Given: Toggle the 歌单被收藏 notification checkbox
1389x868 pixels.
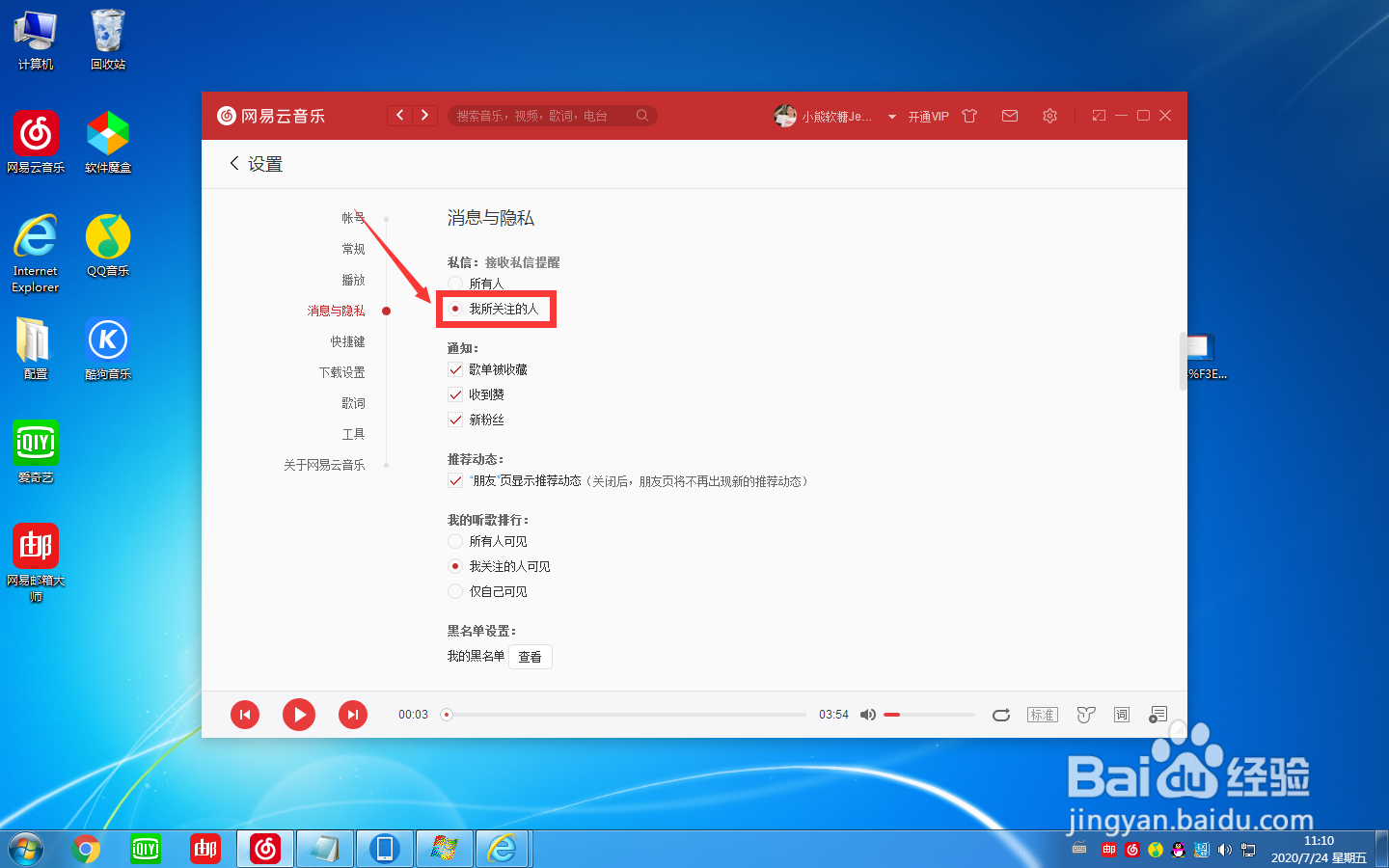Looking at the screenshot, I should [x=455, y=369].
